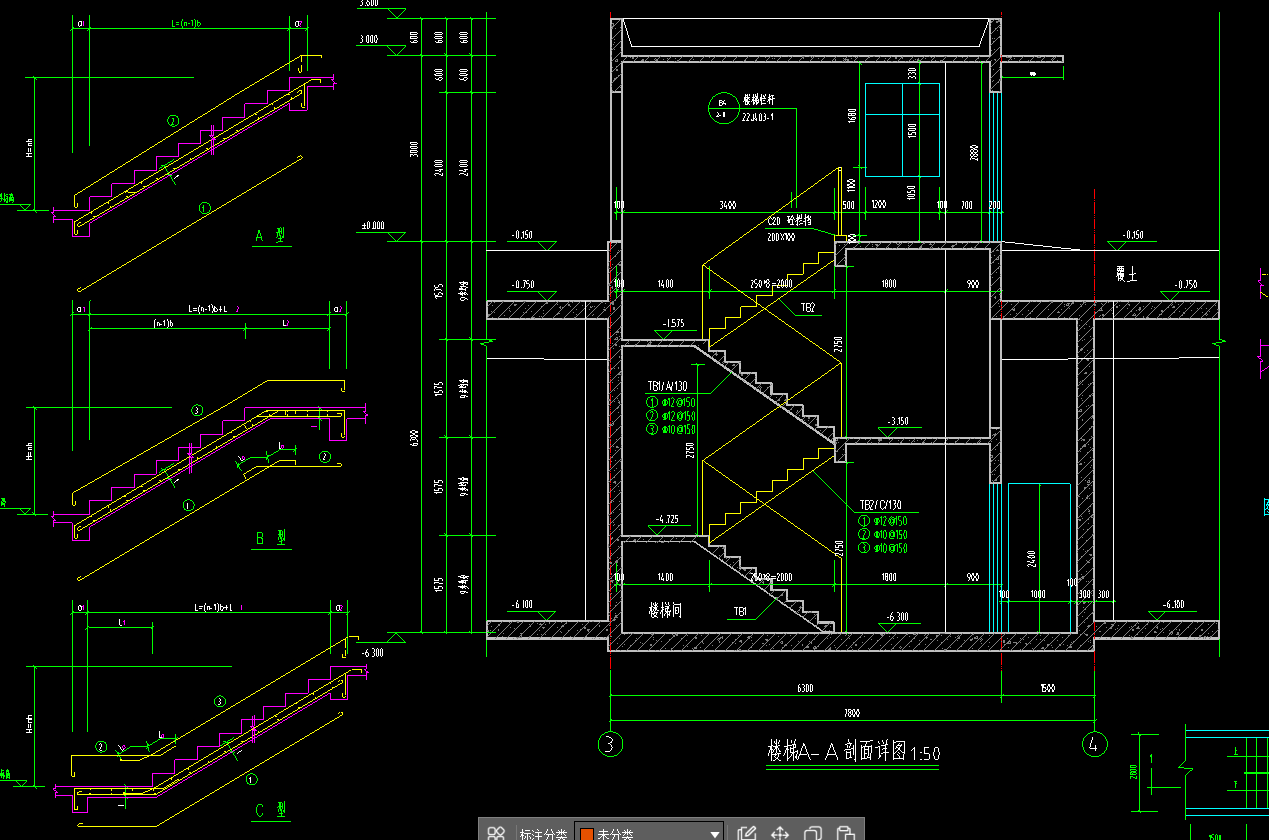Click the 覆土 soil cover label

tap(1127, 274)
